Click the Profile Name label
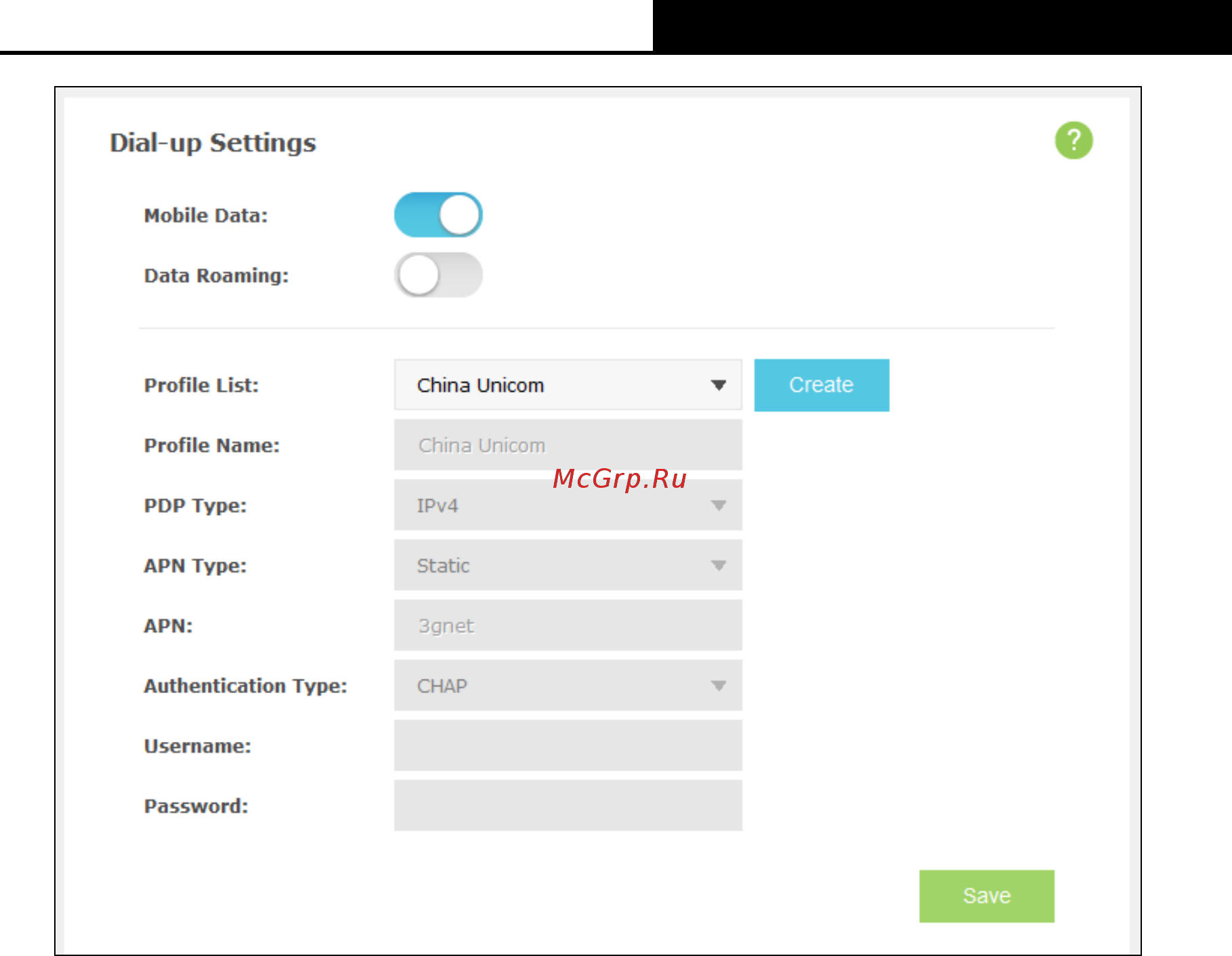1232x956 pixels. pyautogui.click(x=211, y=446)
